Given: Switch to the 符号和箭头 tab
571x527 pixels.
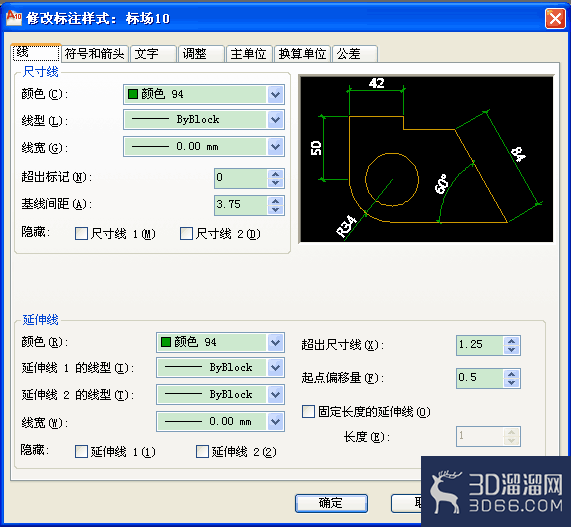Looking at the screenshot, I should coord(95,54).
